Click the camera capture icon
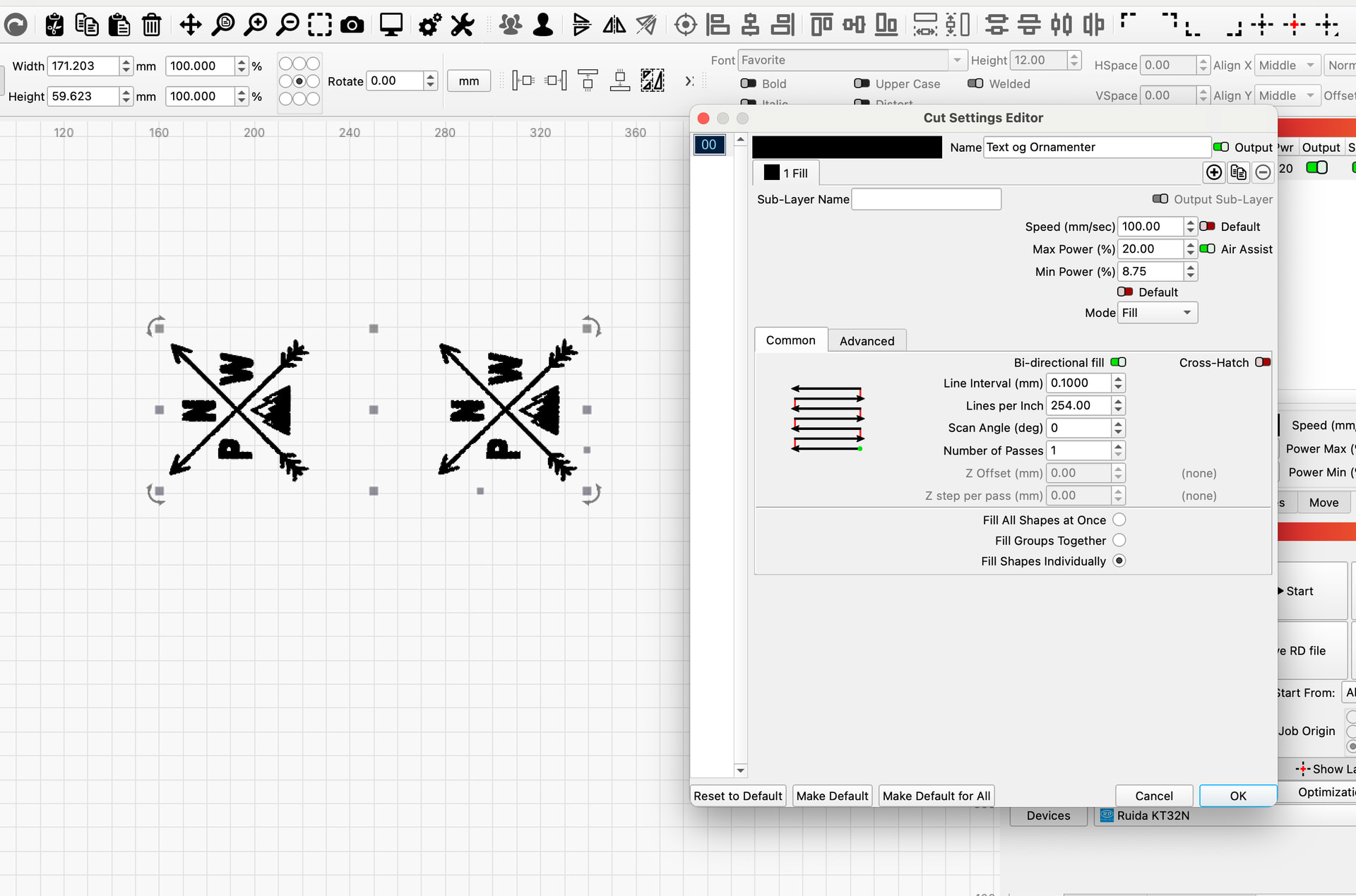This screenshot has width=1356, height=896. [x=352, y=25]
